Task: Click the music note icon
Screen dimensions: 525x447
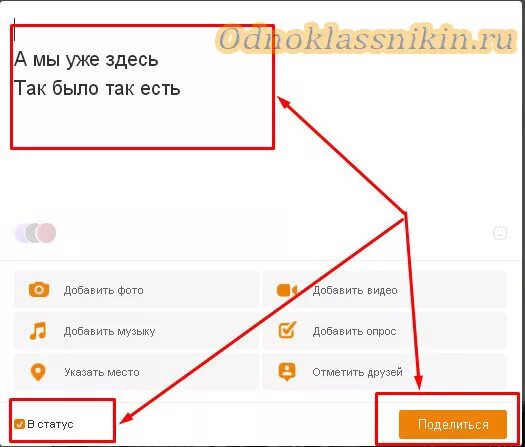Action: click(38, 331)
